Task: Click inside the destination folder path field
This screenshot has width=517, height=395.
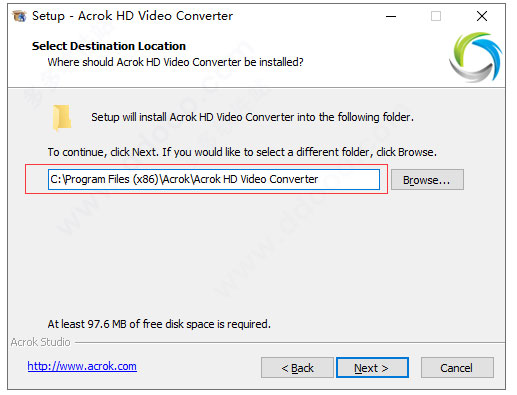Action: (214, 179)
